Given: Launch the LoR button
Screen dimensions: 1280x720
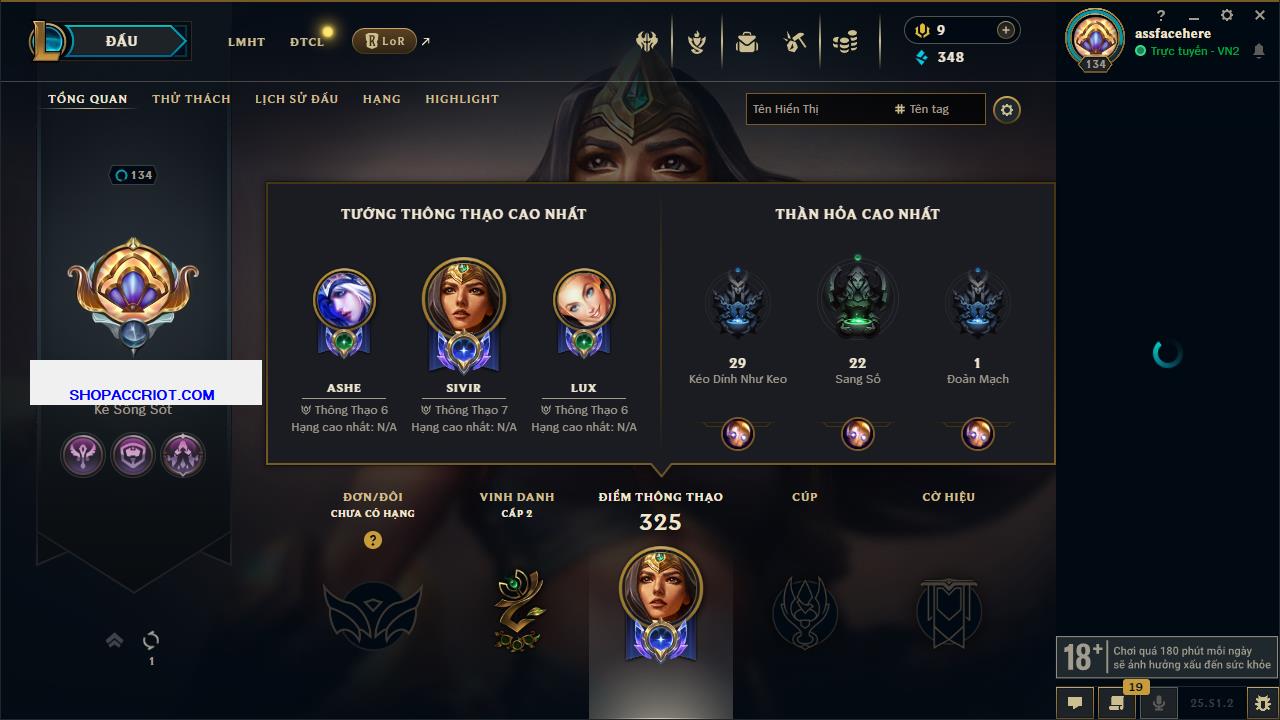Looking at the screenshot, I should click(384, 41).
